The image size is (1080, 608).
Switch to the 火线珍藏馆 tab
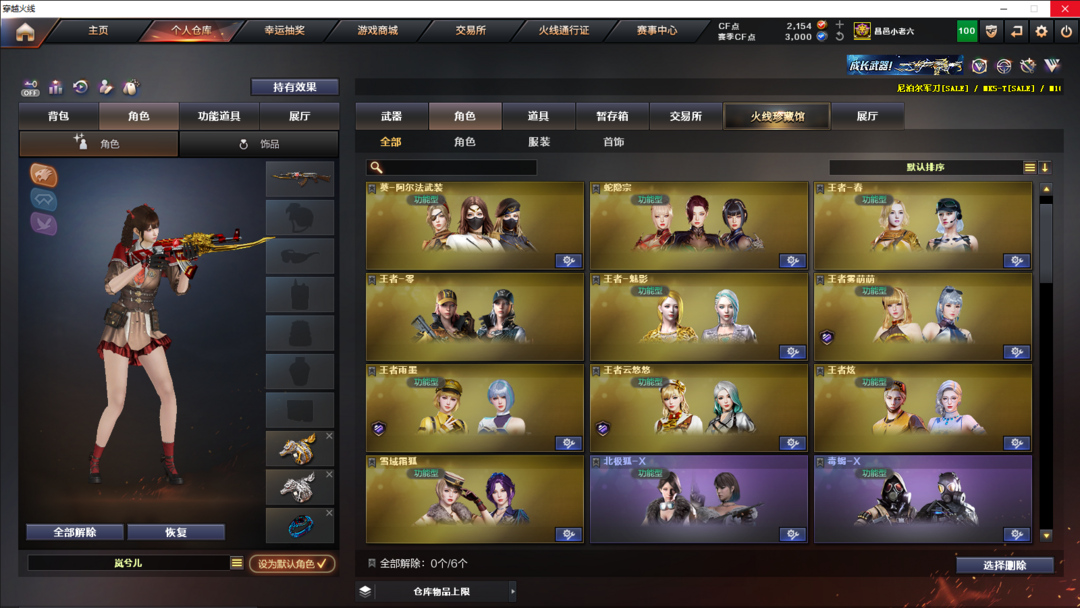click(777, 116)
